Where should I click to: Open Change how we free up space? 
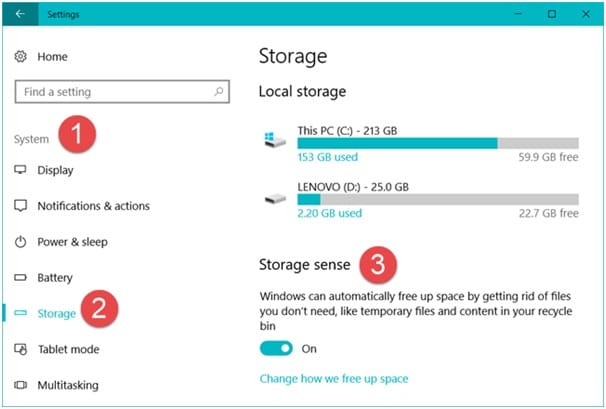334,378
